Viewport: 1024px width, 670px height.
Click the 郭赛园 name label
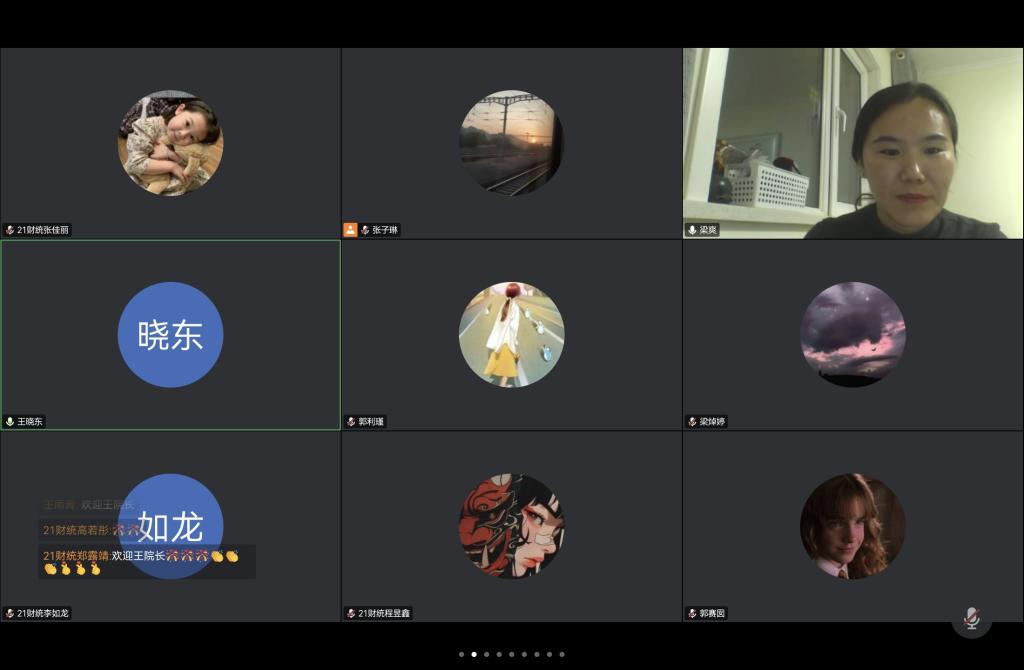pos(712,613)
